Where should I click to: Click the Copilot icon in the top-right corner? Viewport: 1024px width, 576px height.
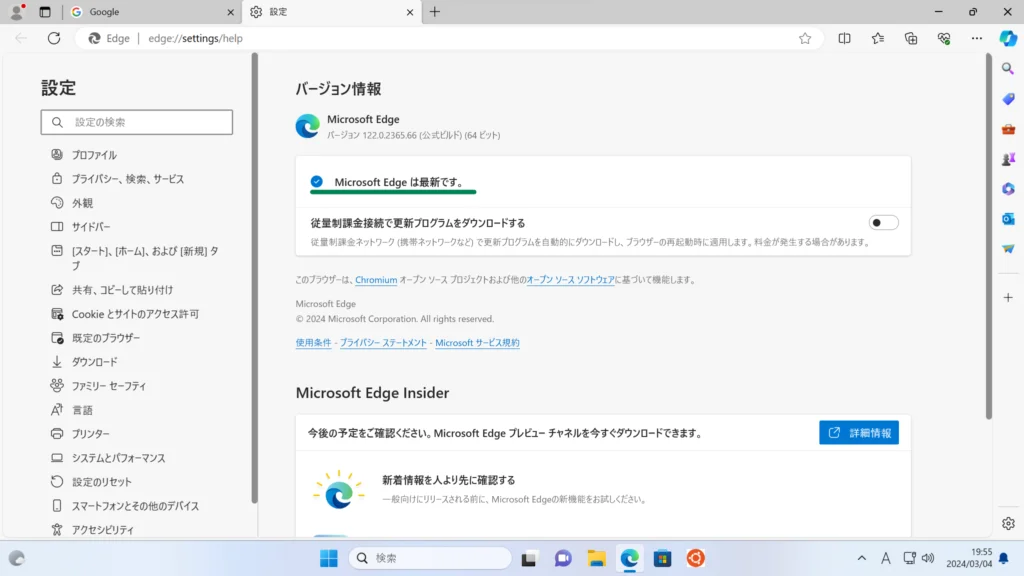(x=1008, y=38)
